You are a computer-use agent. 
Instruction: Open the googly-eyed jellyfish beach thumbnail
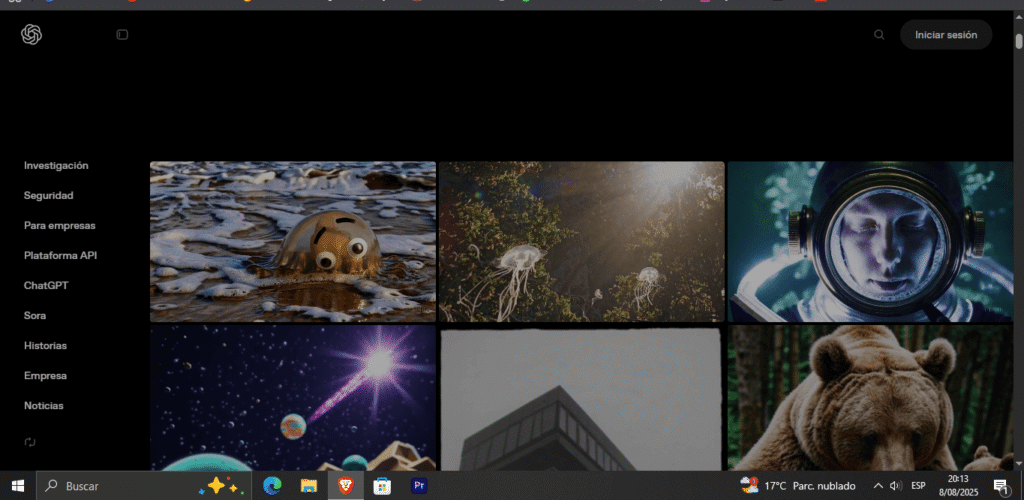click(293, 242)
